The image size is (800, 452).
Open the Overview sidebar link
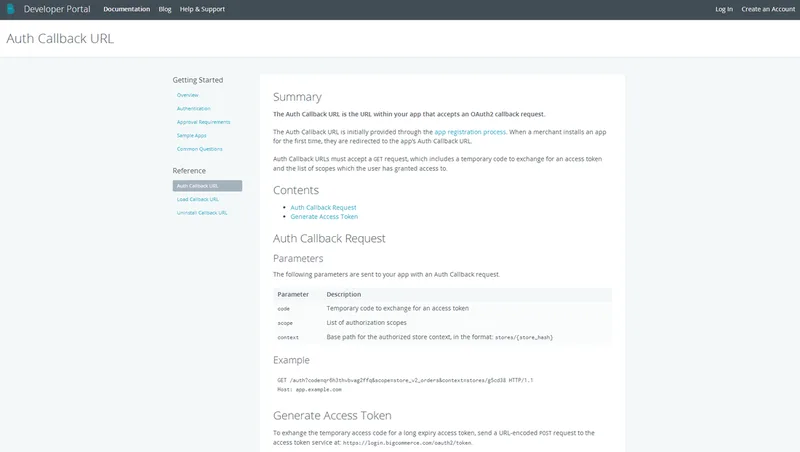click(188, 95)
